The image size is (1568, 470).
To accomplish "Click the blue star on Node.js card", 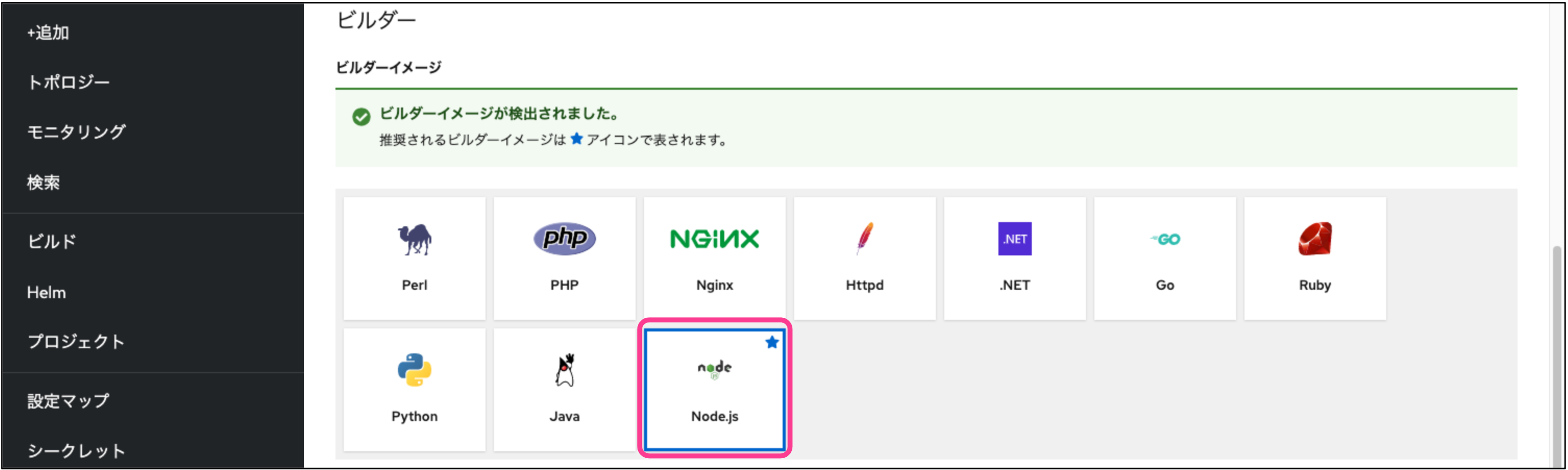I will 772,342.
